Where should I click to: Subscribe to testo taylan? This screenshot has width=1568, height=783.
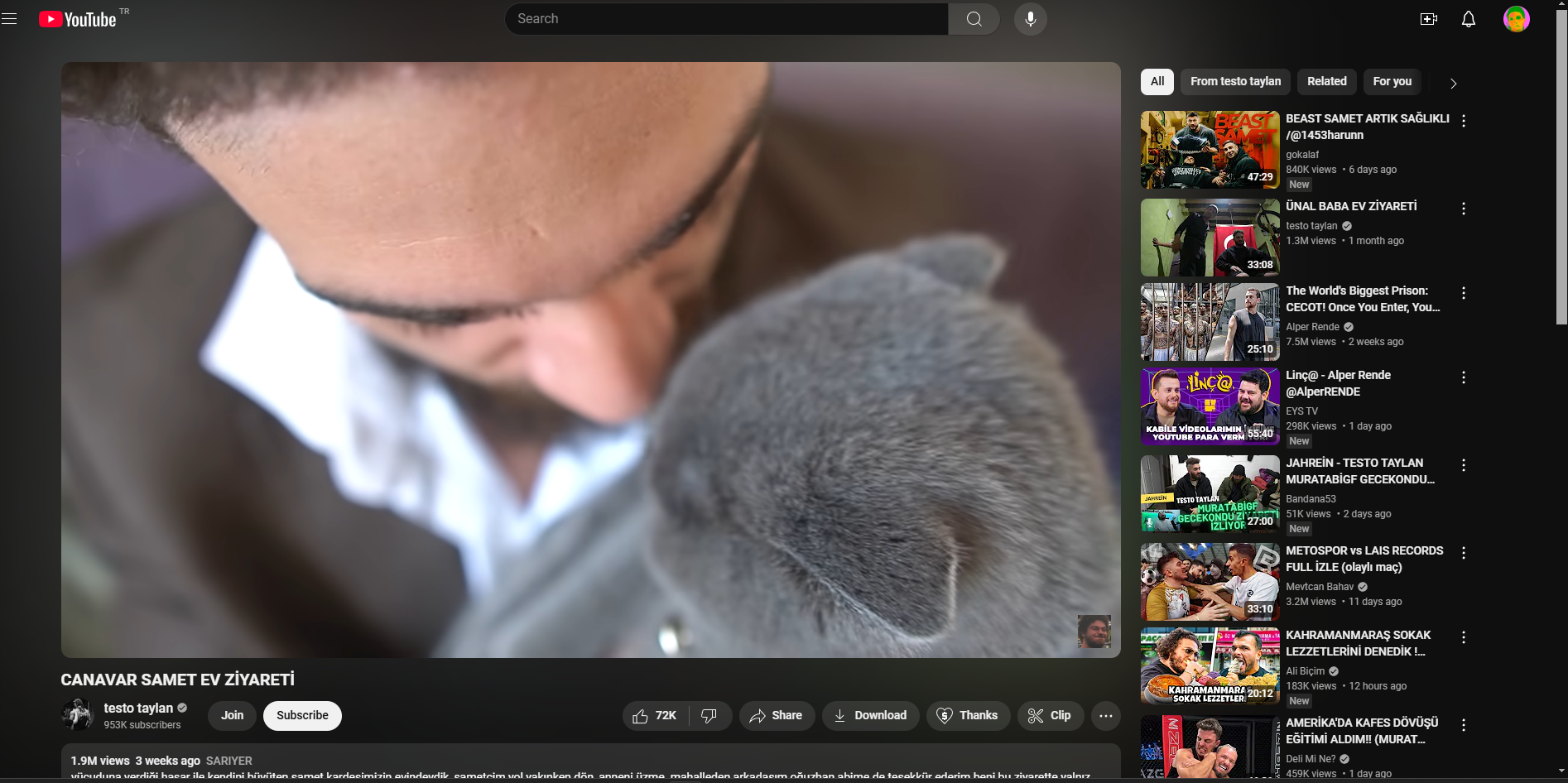(x=302, y=716)
